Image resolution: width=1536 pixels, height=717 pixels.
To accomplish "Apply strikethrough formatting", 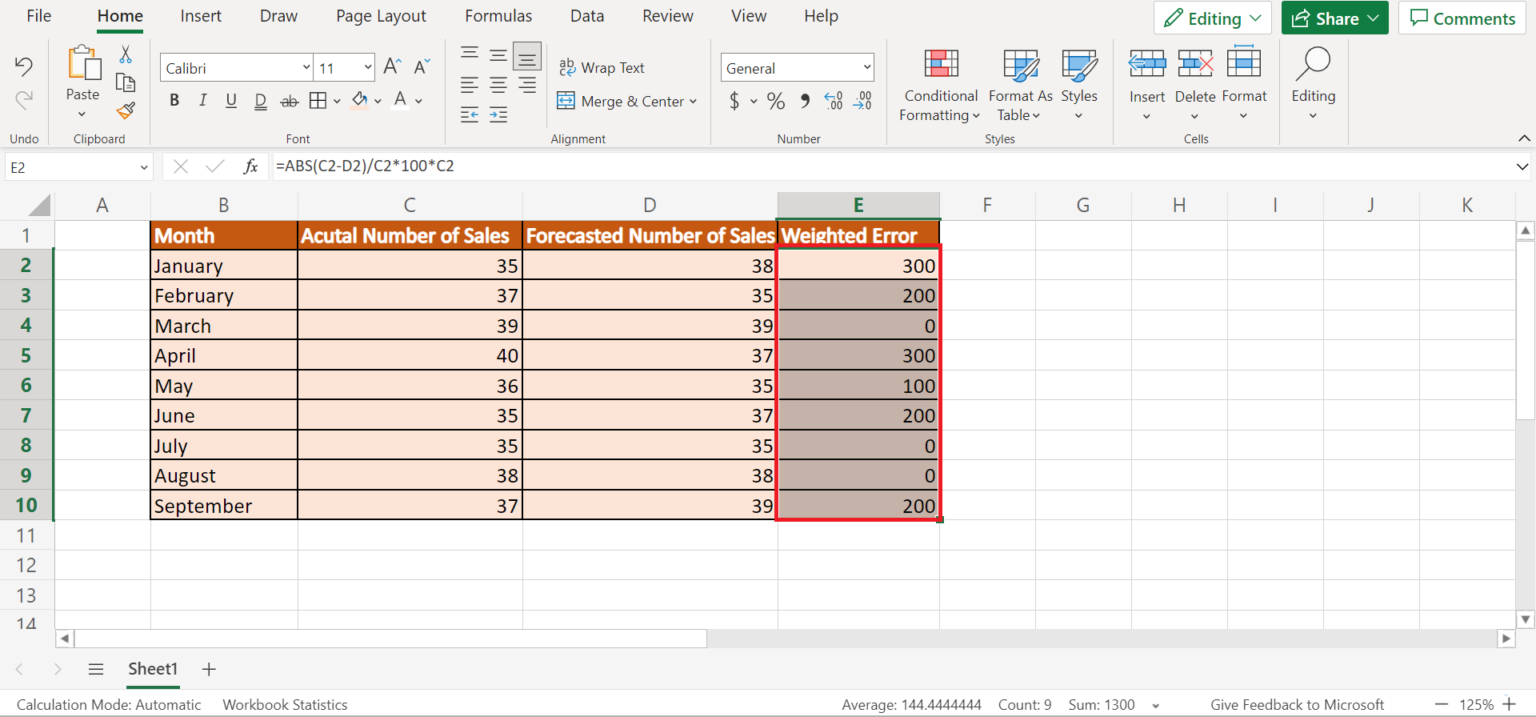I will (x=288, y=99).
